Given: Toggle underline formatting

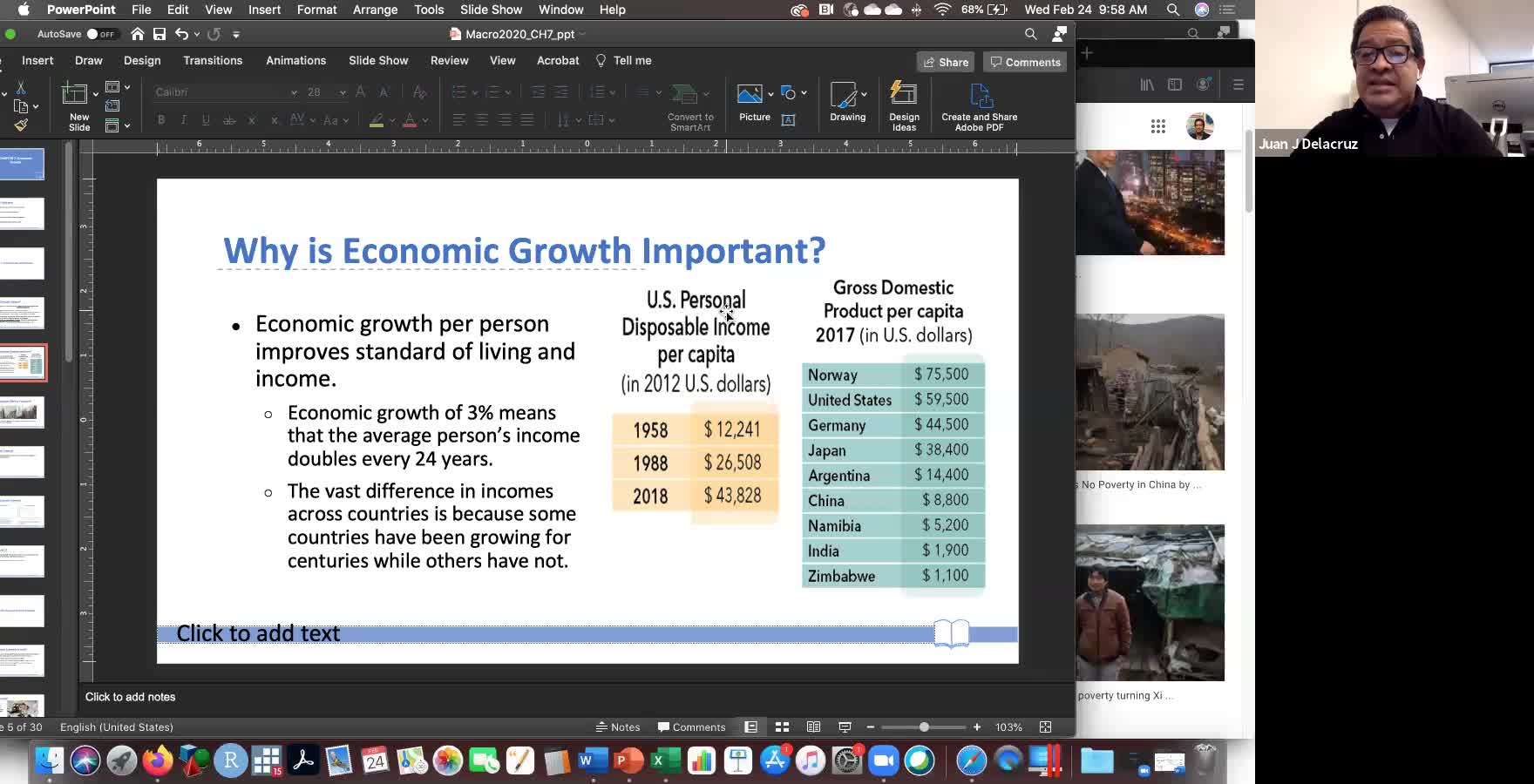Looking at the screenshot, I should (x=205, y=119).
